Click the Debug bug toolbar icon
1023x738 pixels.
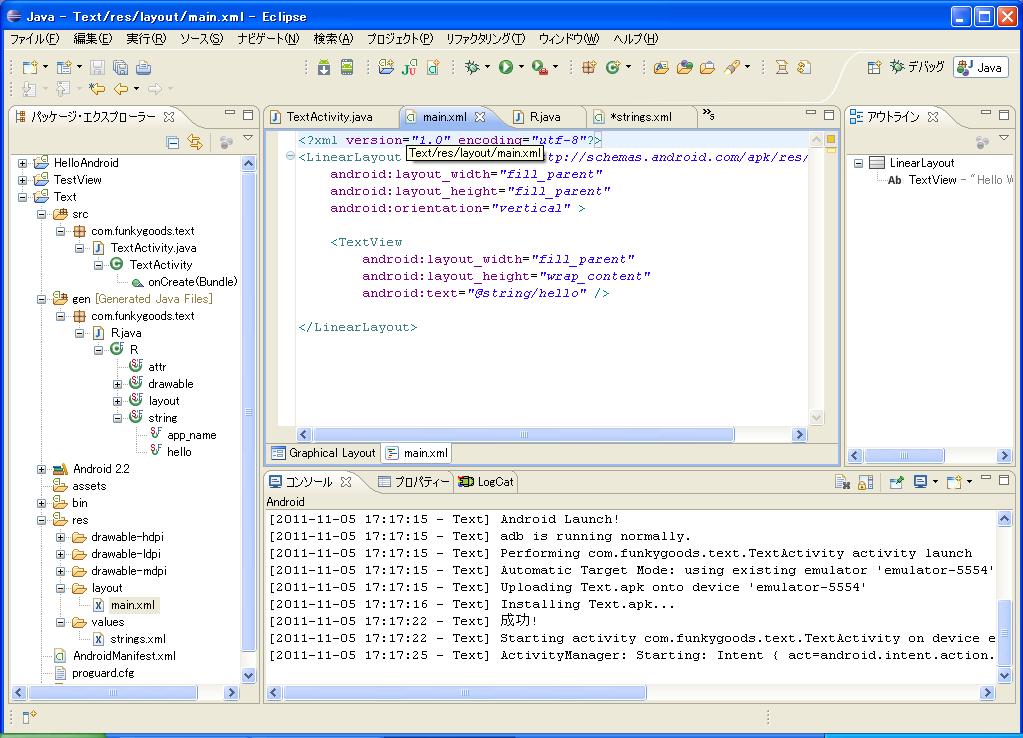[x=472, y=67]
